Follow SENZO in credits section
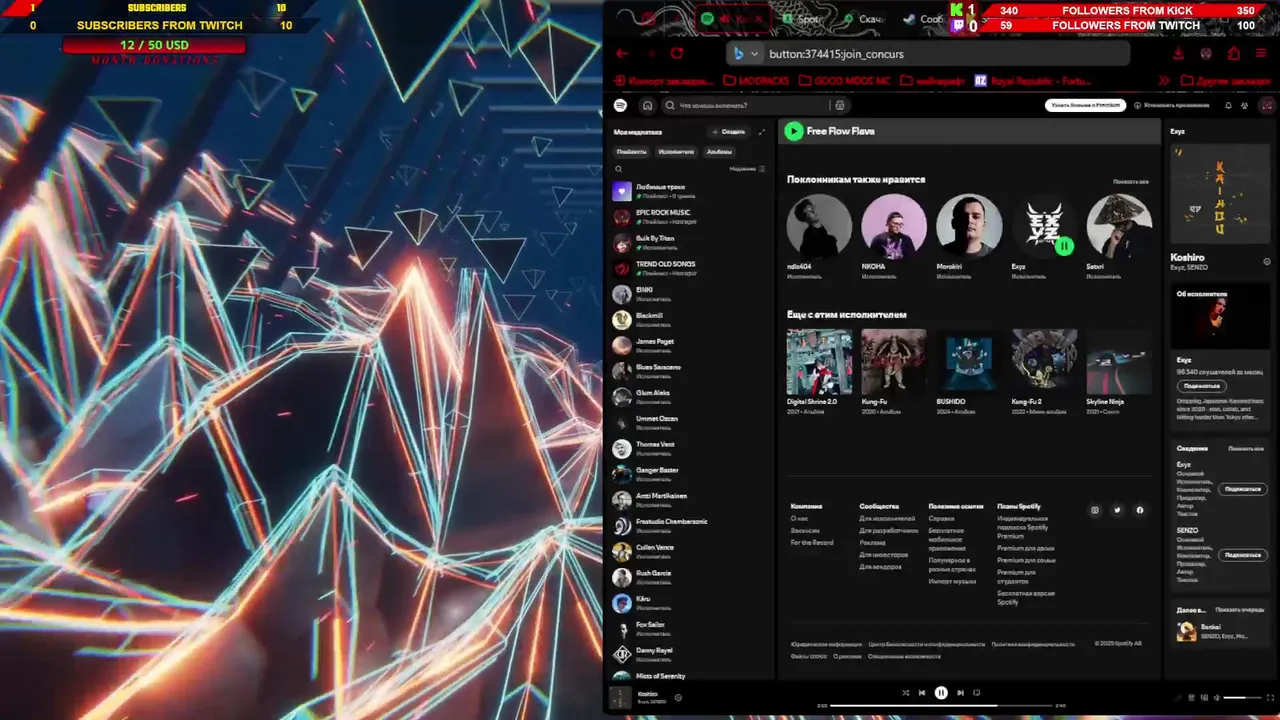This screenshot has height=720, width=1280. (x=1243, y=555)
